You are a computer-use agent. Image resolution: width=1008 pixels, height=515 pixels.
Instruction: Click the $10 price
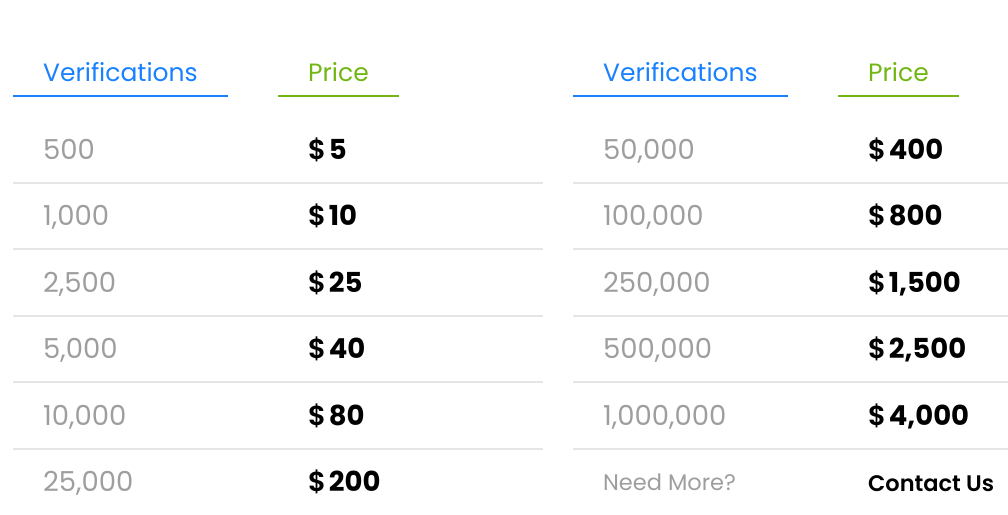coord(332,216)
